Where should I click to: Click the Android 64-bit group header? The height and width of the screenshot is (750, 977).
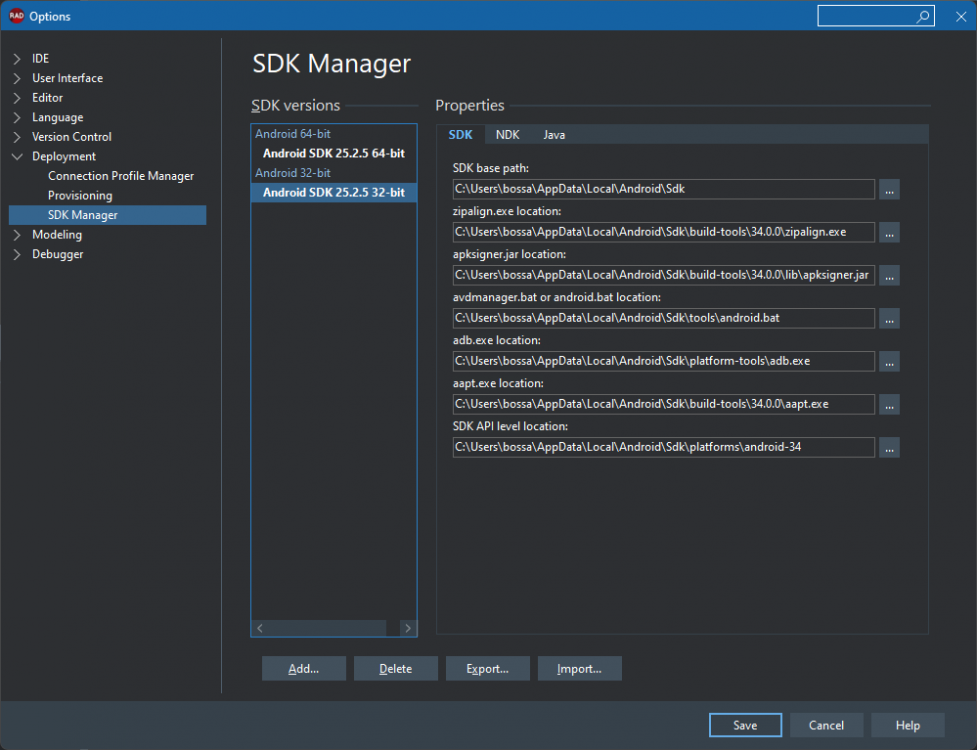[x=293, y=134]
